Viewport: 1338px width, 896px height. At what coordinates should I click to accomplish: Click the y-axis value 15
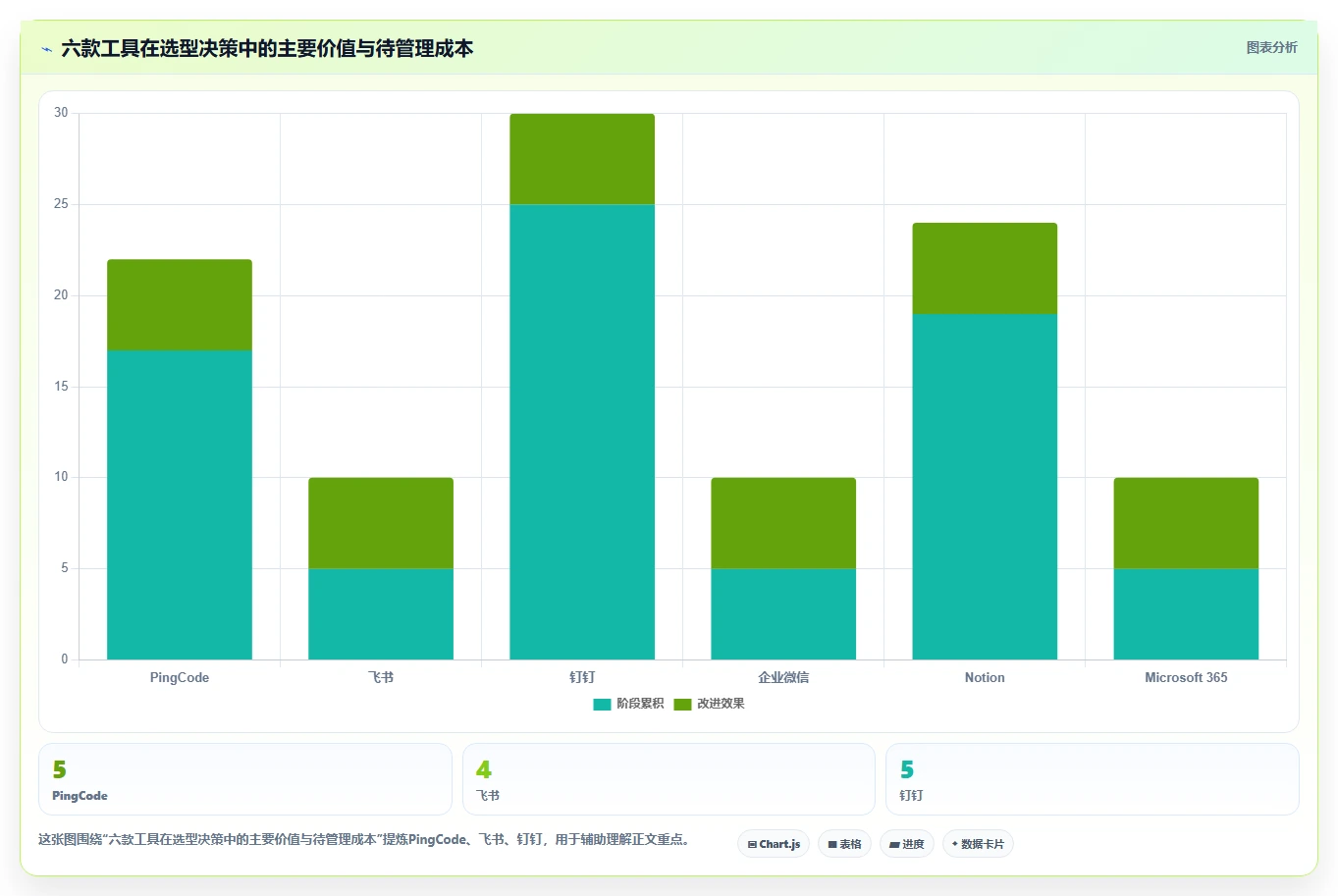61,387
